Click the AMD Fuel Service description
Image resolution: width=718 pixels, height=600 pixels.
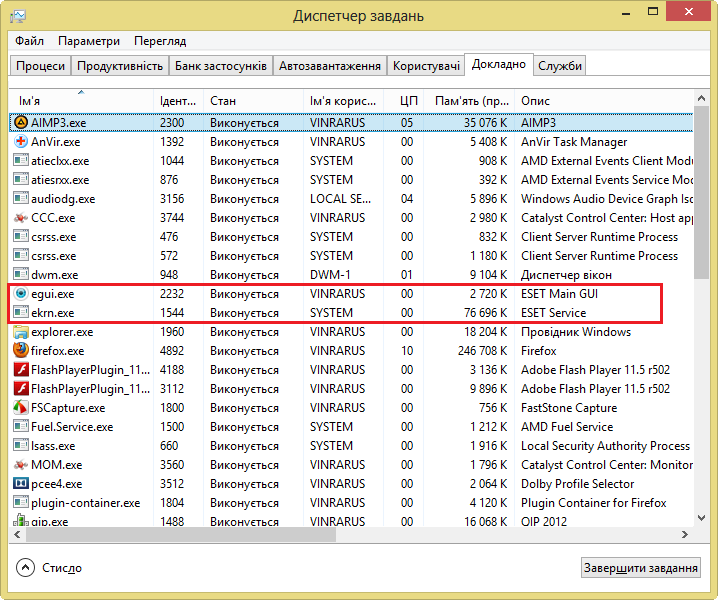click(x=567, y=427)
